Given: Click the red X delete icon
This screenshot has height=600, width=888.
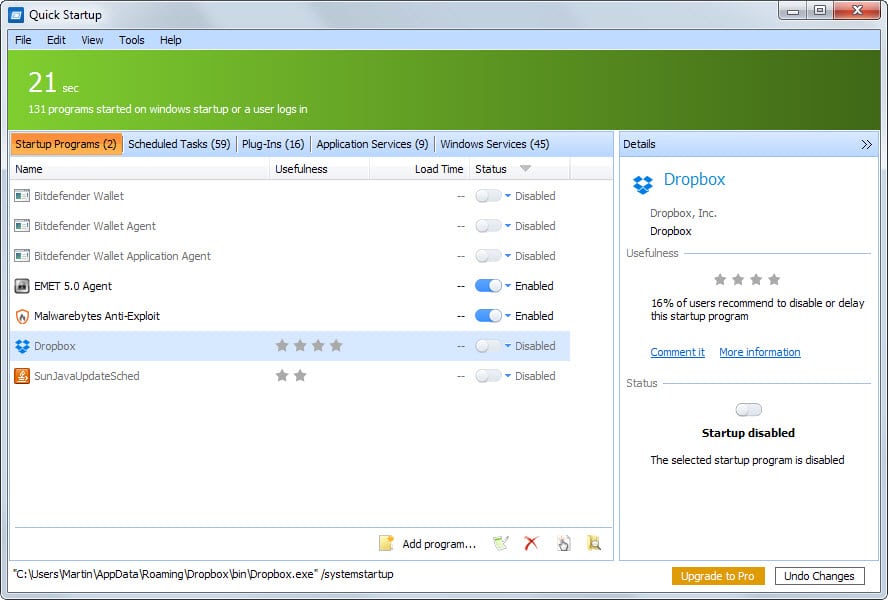Looking at the screenshot, I should point(531,543).
